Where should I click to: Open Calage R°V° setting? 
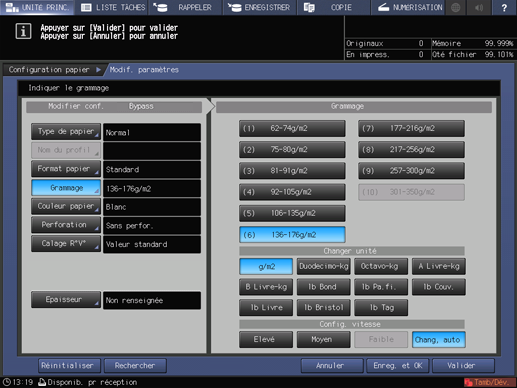(66, 244)
